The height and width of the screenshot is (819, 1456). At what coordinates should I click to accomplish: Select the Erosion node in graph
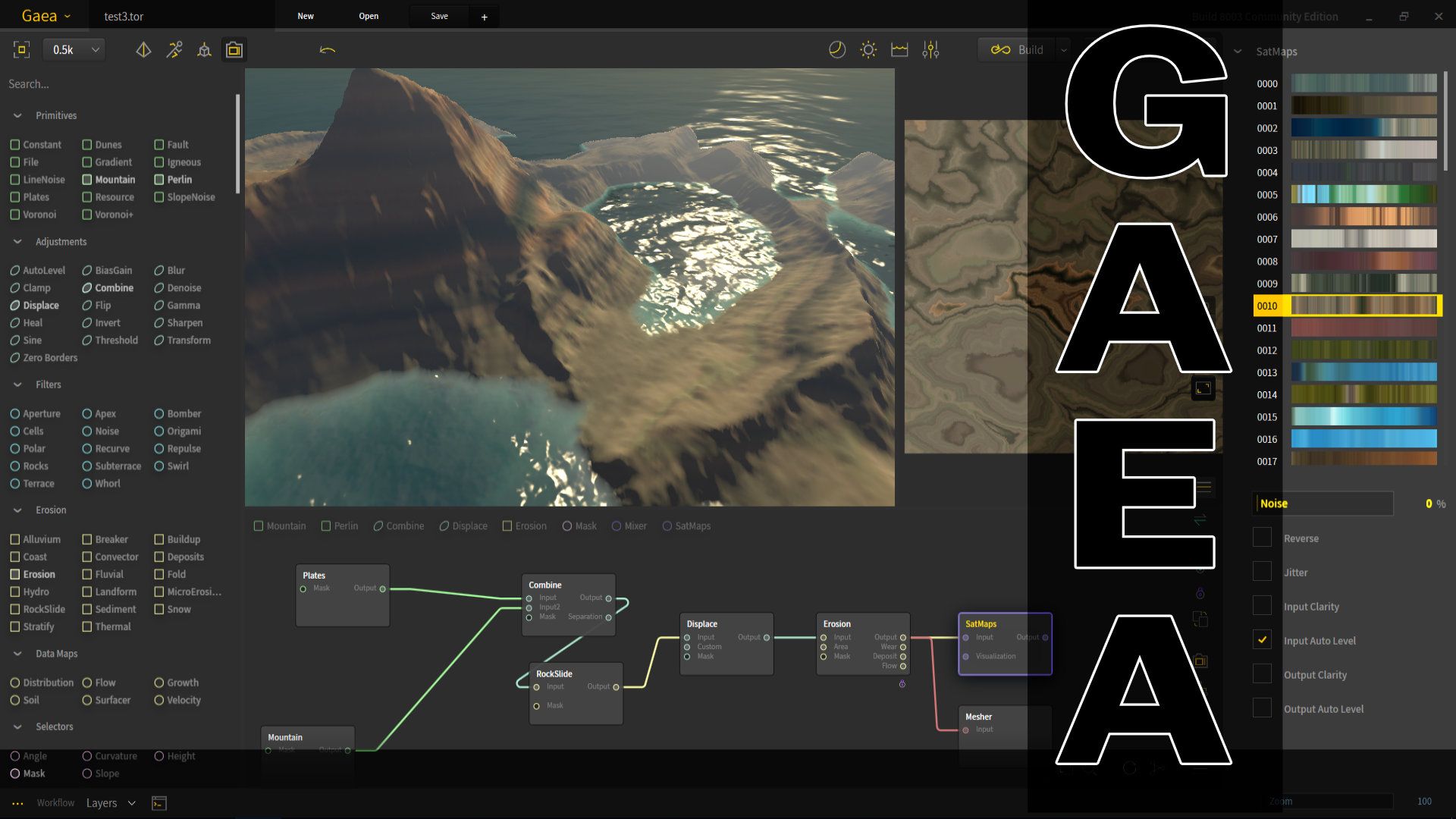click(x=863, y=644)
